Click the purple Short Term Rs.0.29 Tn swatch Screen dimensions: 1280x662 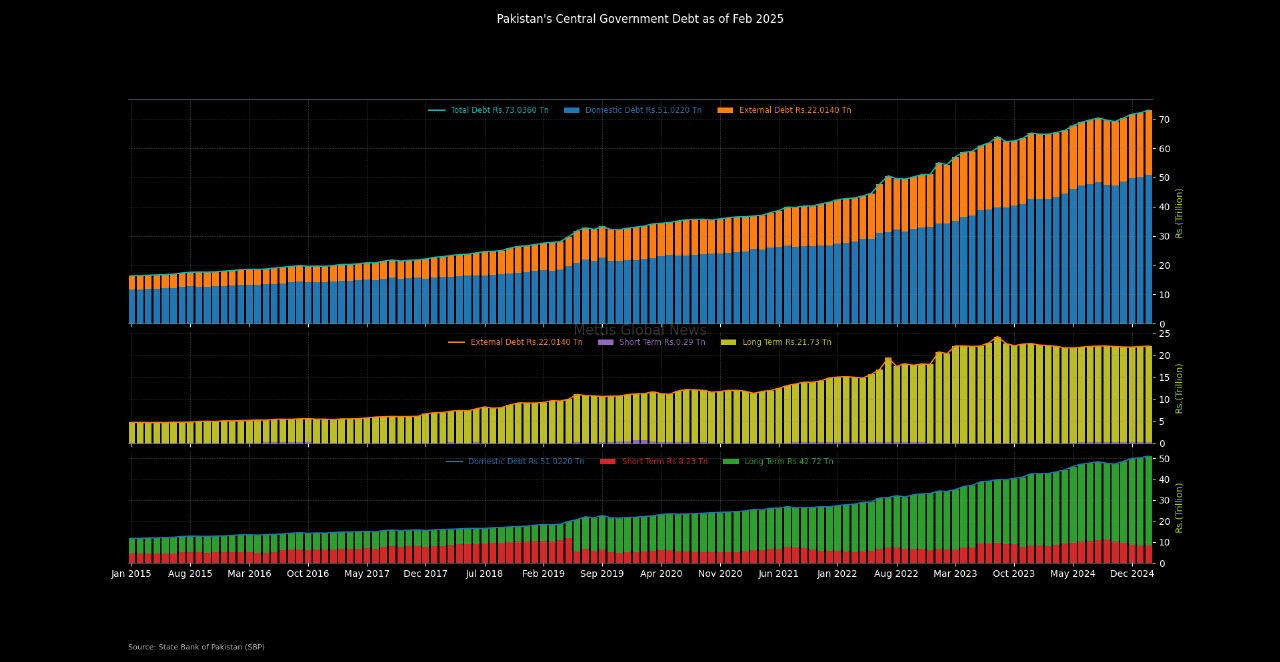(x=605, y=342)
